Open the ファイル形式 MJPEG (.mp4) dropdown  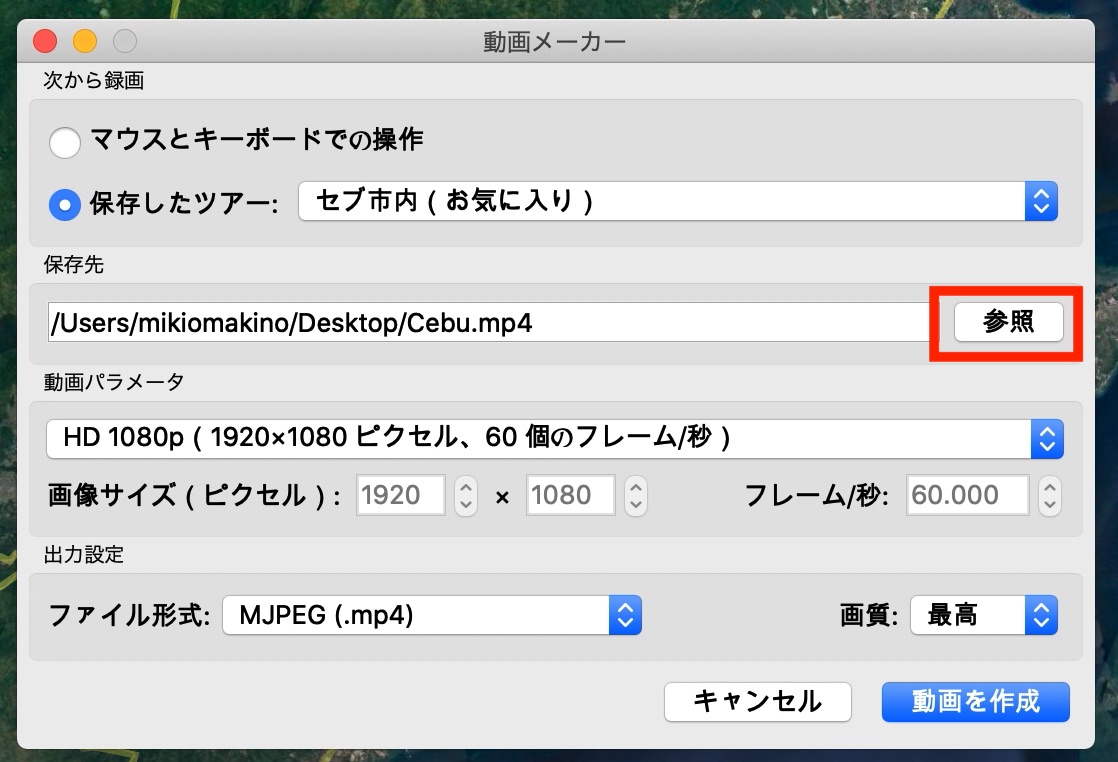click(x=432, y=614)
